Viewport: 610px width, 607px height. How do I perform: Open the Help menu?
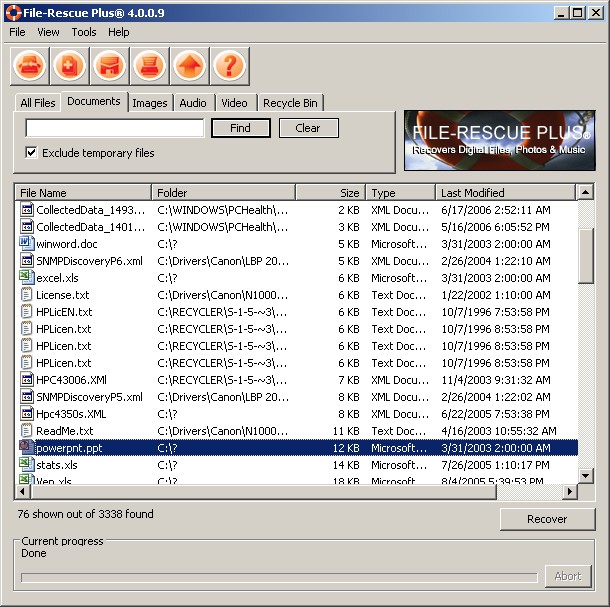[x=119, y=32]
